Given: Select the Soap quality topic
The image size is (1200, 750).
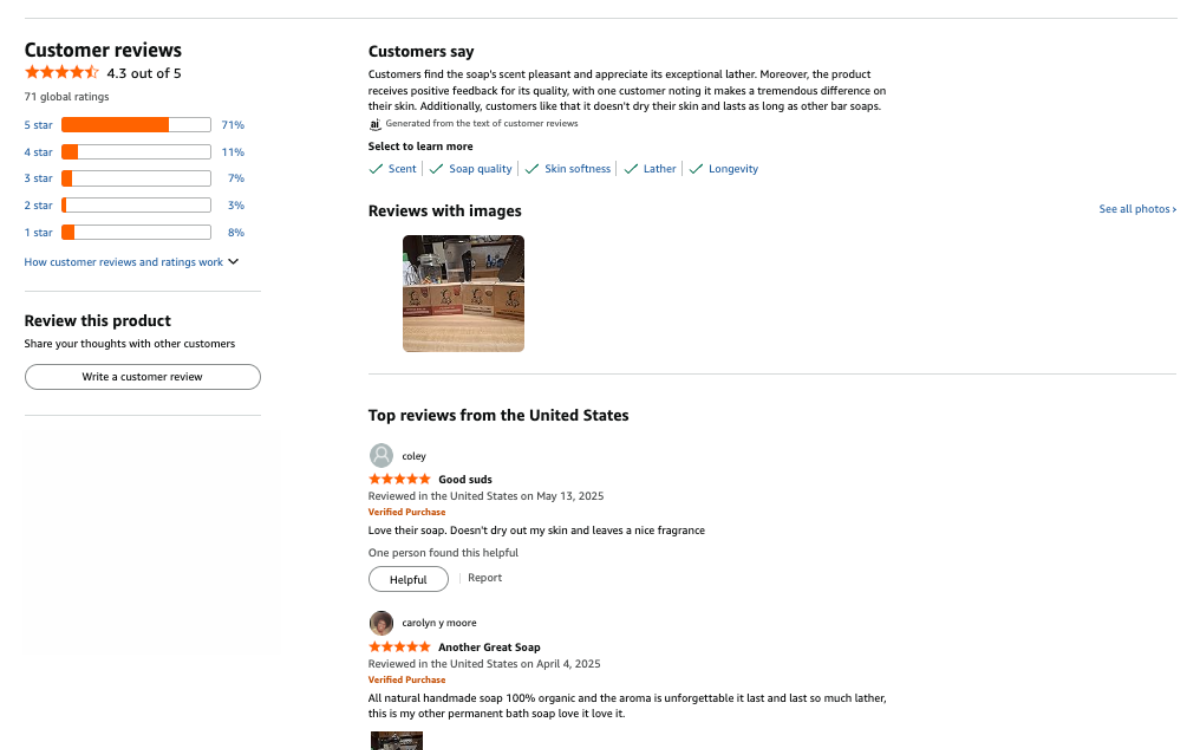Looking at the screenshot, I should [x=480, y=169].
